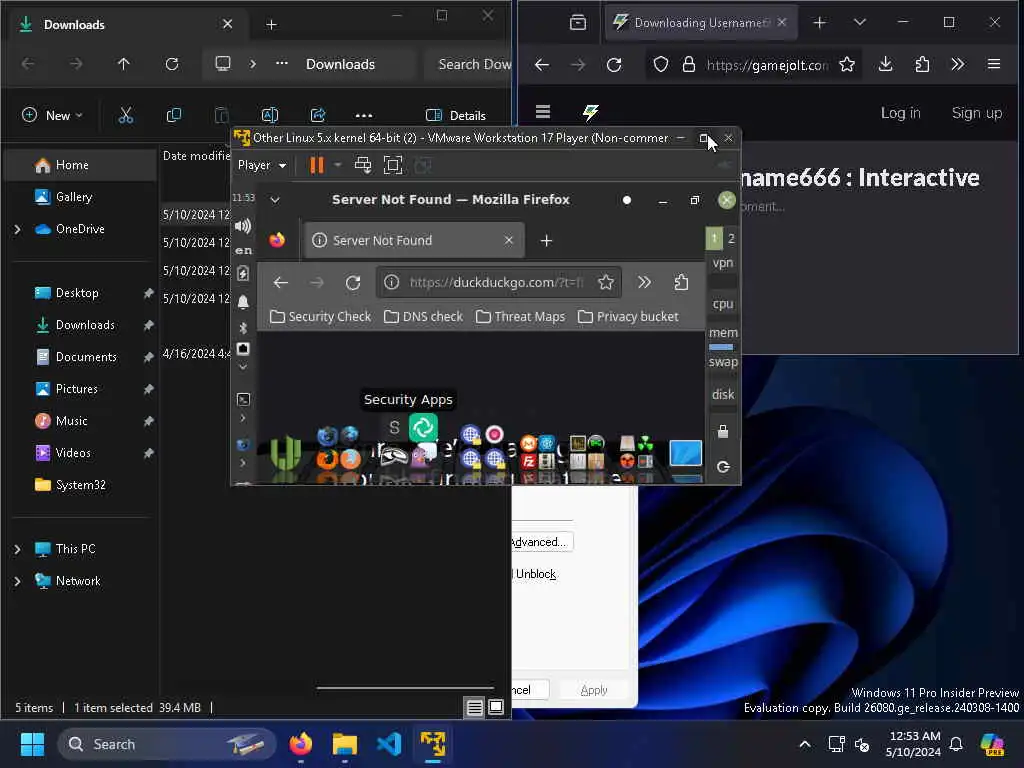Click the Cut scissors icon in File Explorer

(126, 116)
